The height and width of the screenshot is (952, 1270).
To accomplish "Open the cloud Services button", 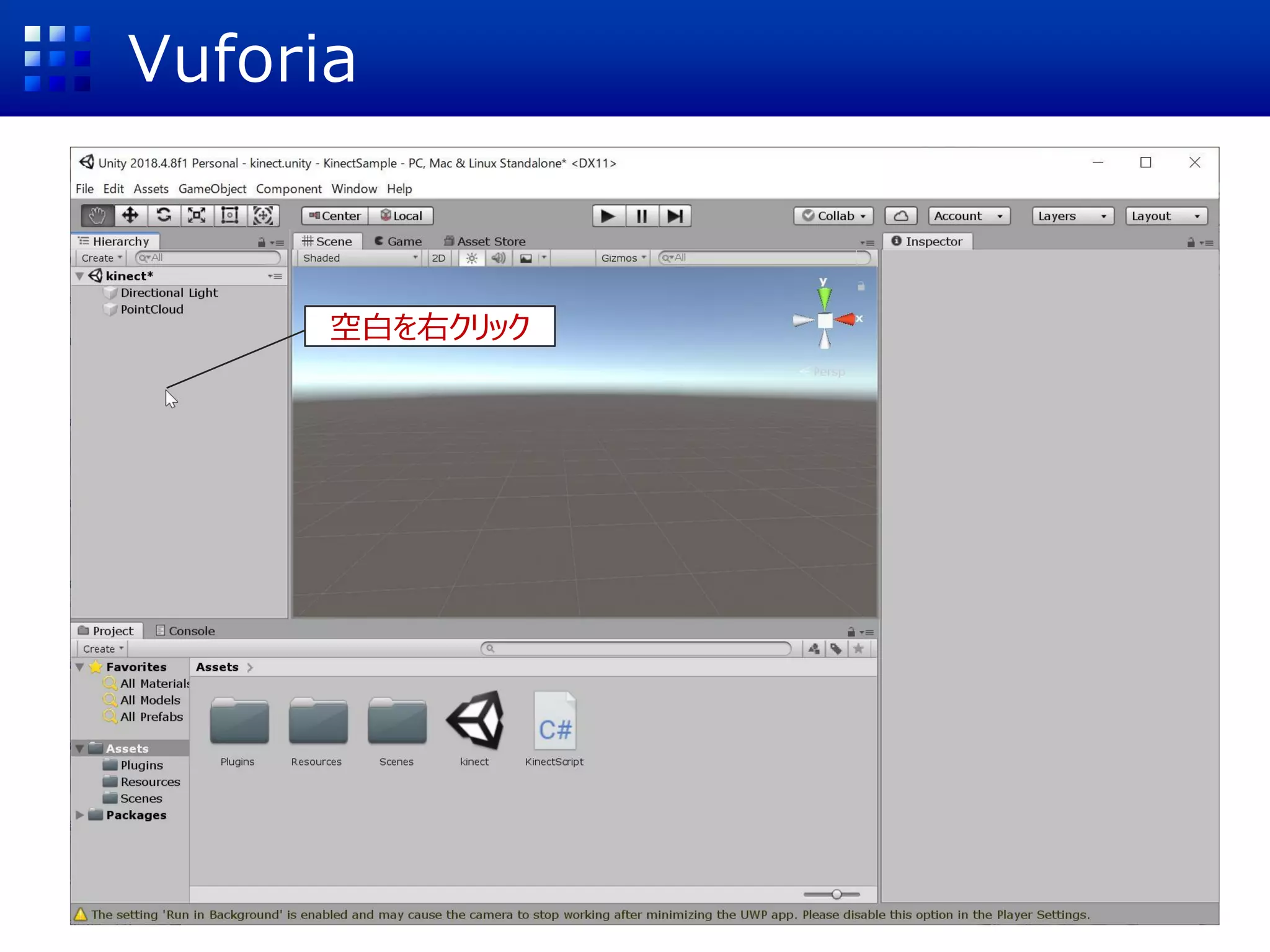I will click(x=901, y=216).
